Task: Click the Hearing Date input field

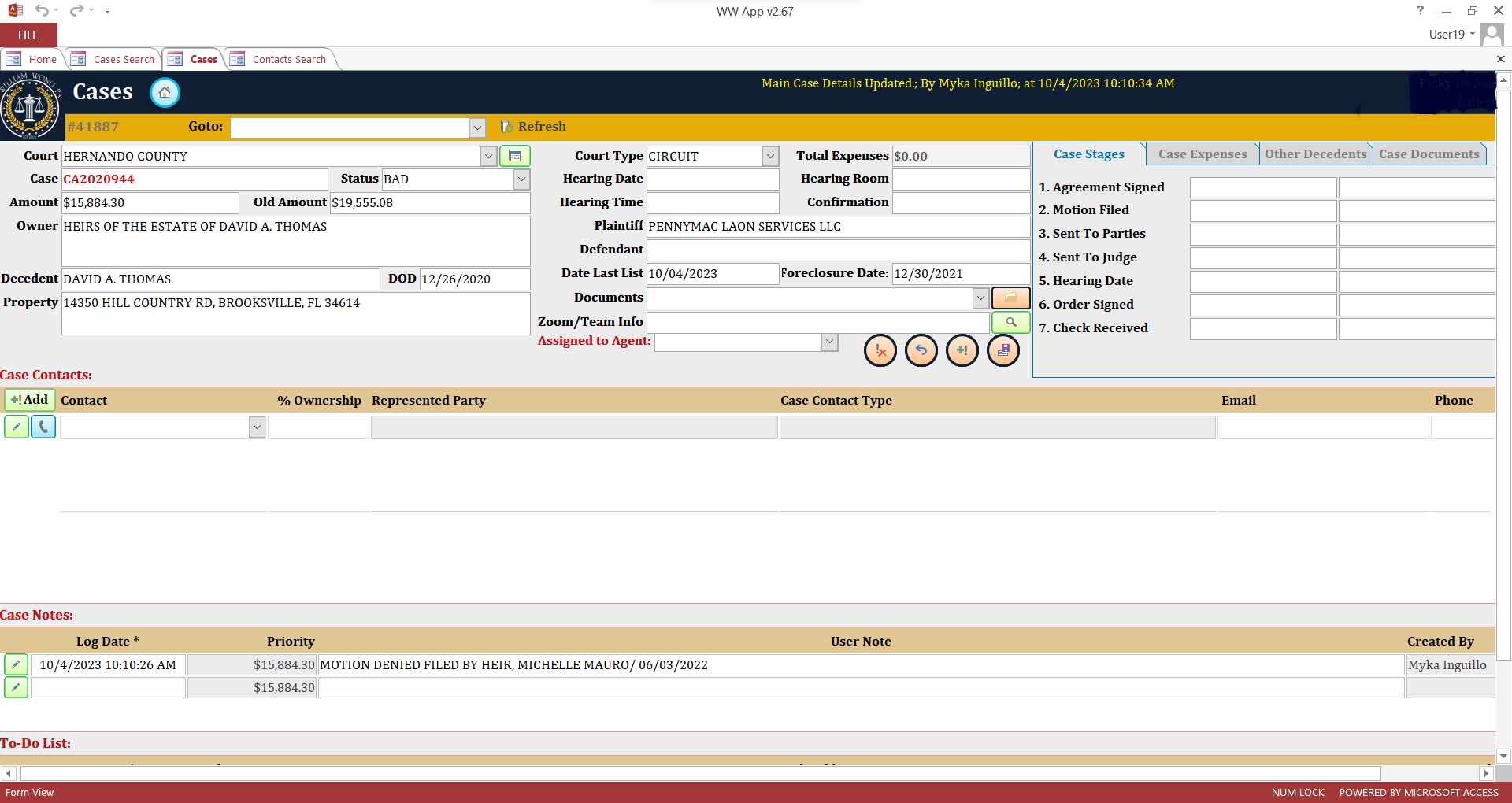Action: point(713,179)
